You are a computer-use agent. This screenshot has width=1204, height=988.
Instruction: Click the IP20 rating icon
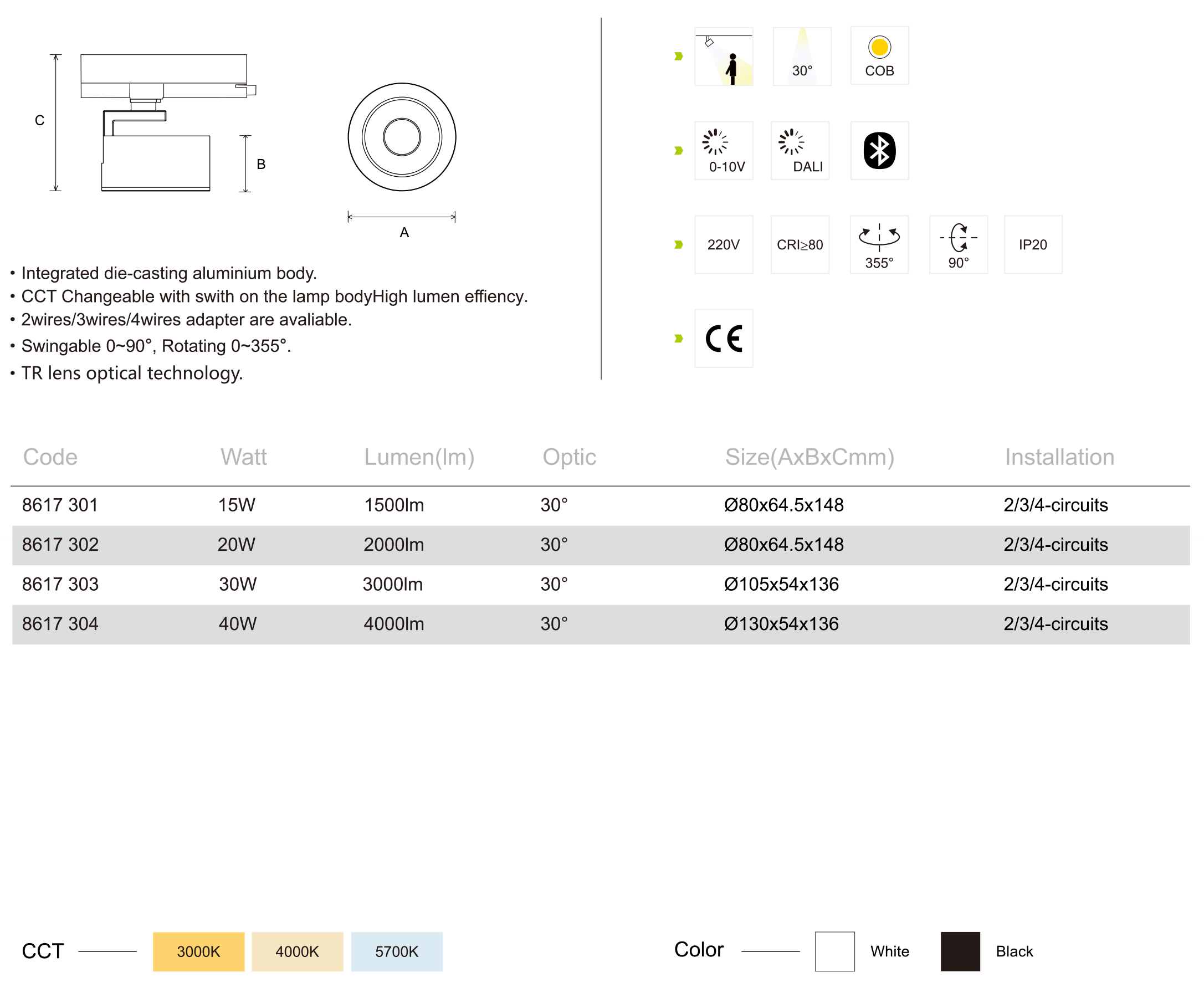point(1033,245)
